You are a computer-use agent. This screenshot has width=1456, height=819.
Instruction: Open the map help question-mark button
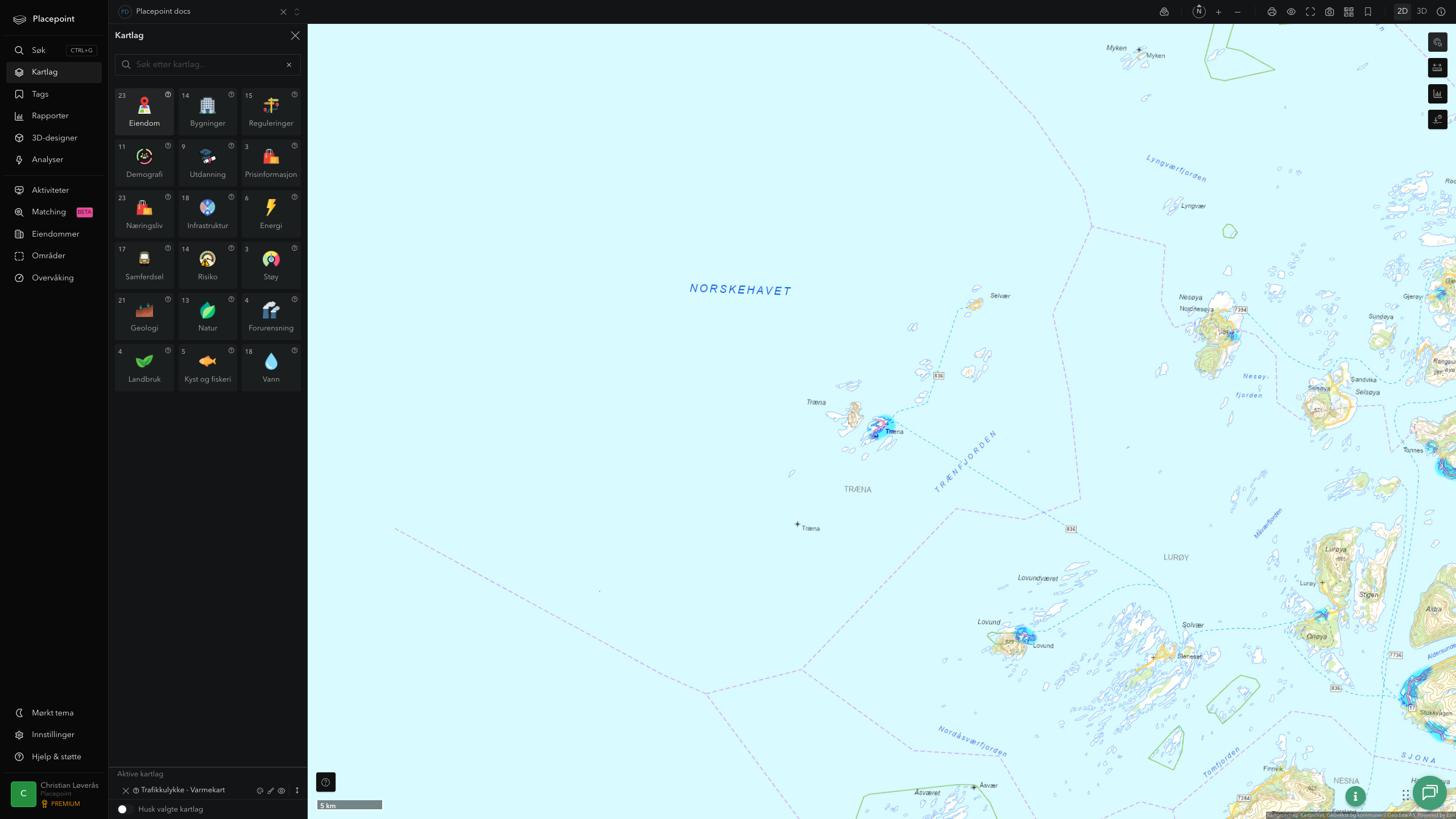coord(326,782)
